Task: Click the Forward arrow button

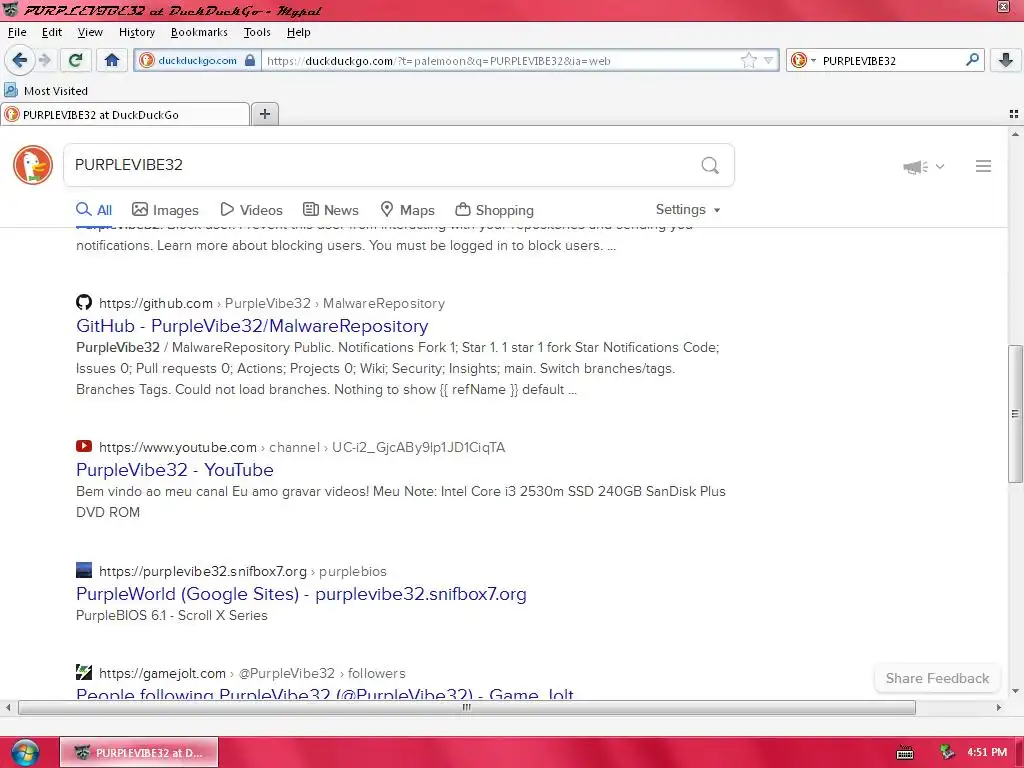Action: pos(45,60)
